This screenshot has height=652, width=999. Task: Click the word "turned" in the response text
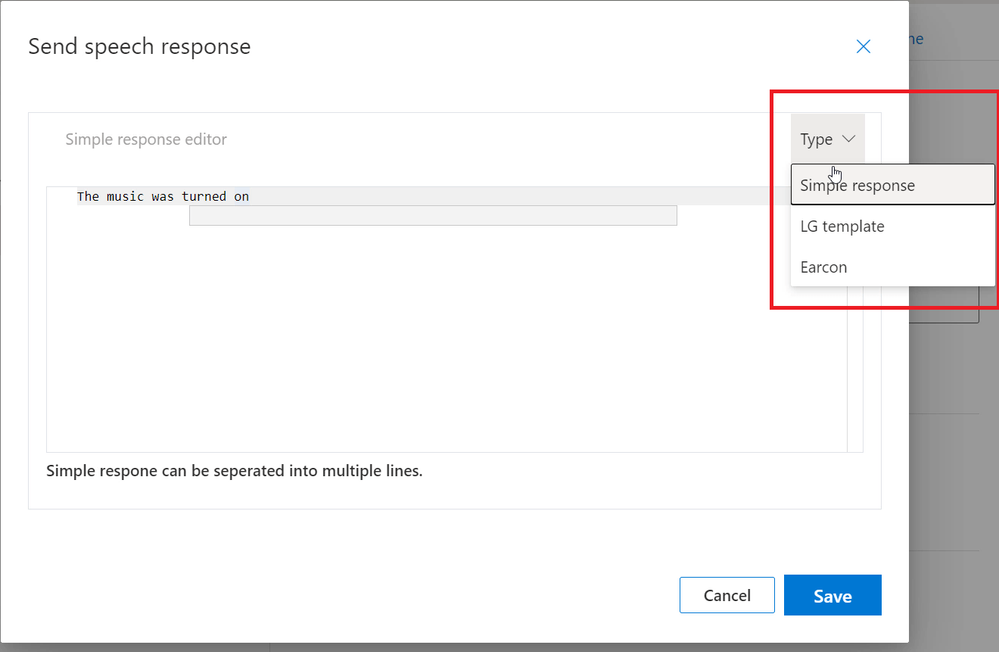(x=204, y=196)
